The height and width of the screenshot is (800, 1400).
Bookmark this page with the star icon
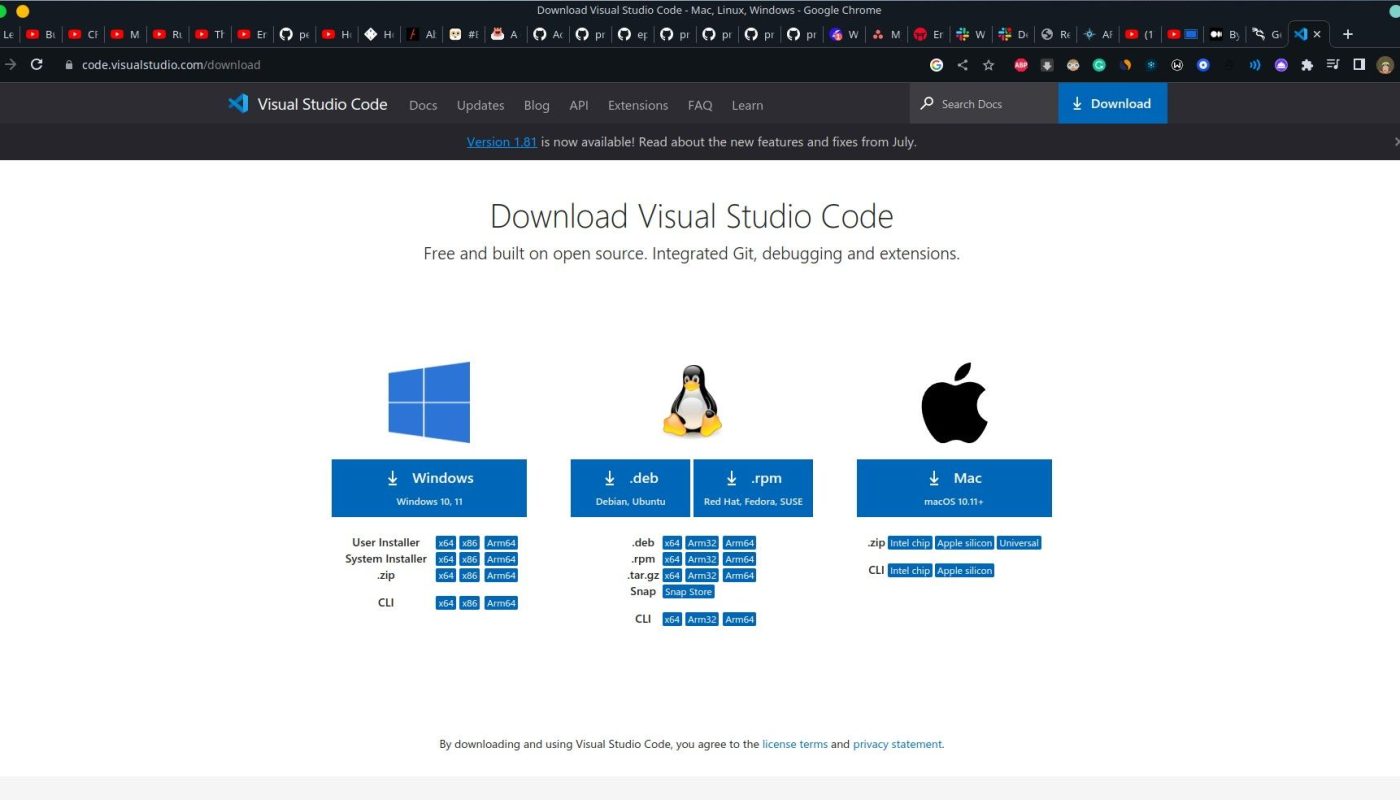coord(989,65)
